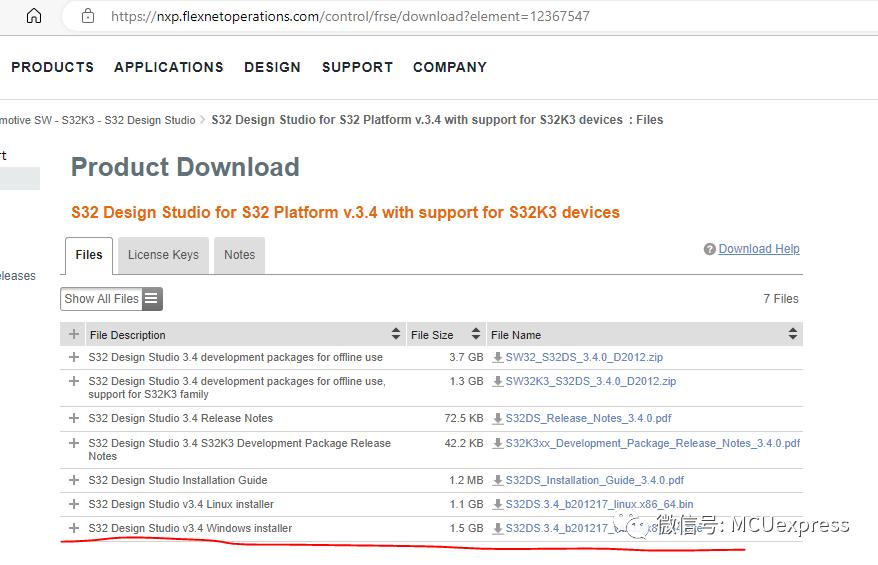This screenshot has width=878, height=565.
Task: Expand the Linux installer row
Action: point(73,505)
